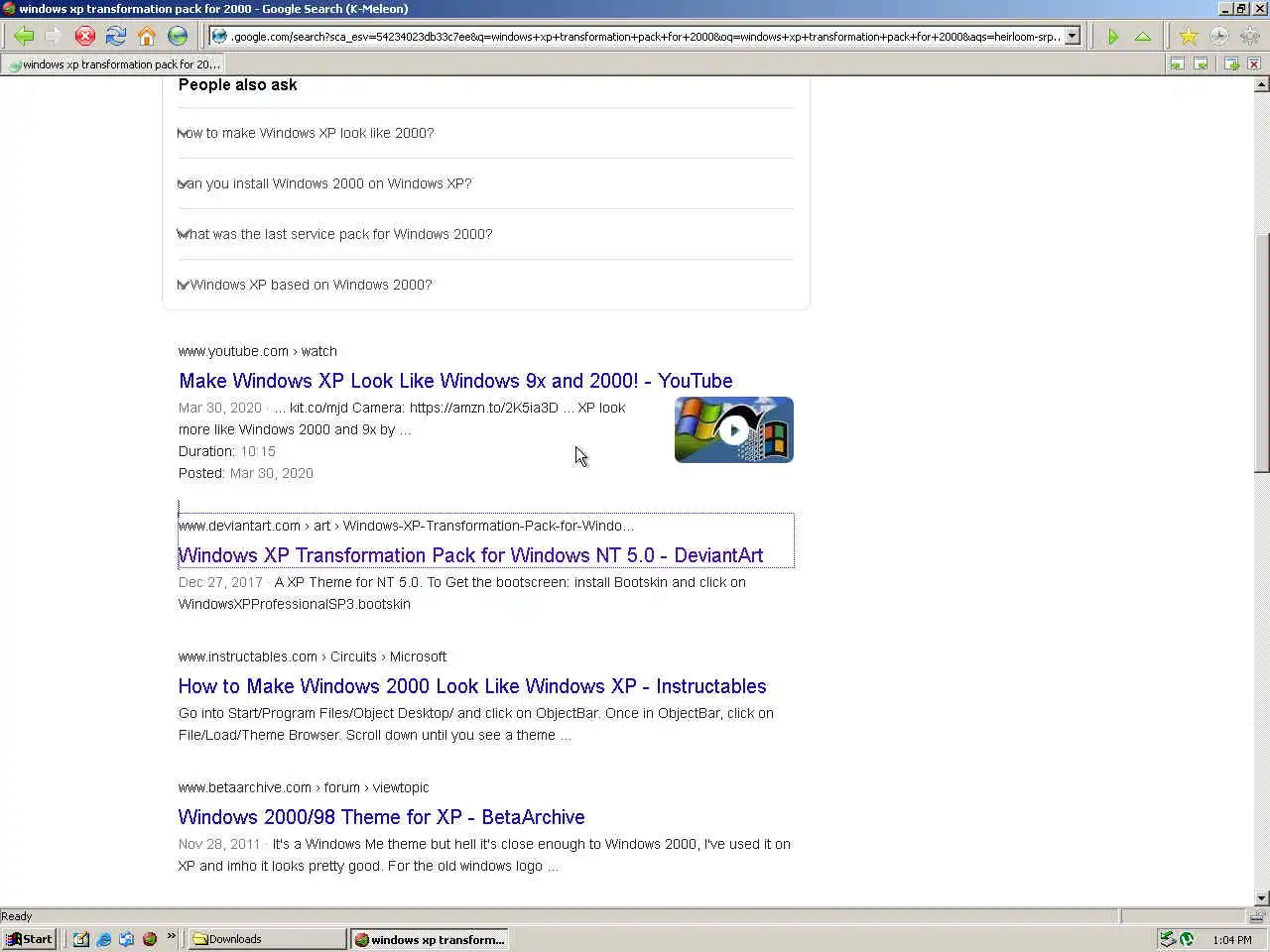
Task: Launch K-Meleon from quick launch
Action: tap(150, 939)
